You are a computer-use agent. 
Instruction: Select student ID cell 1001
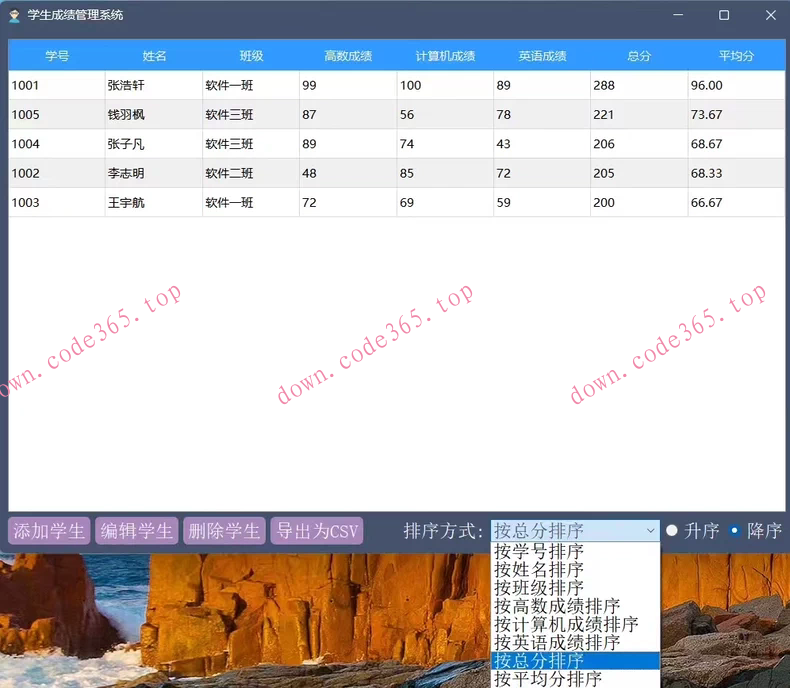57,85
